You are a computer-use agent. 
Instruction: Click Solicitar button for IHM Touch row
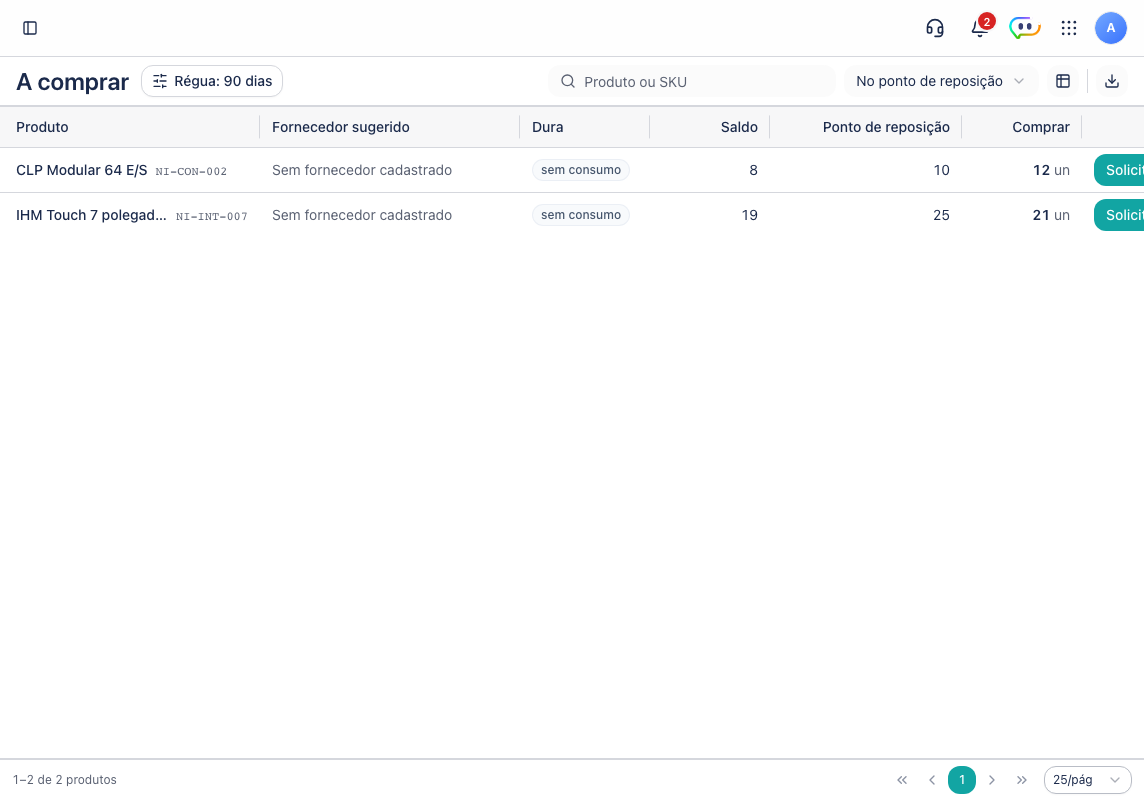coord(1119,215)
